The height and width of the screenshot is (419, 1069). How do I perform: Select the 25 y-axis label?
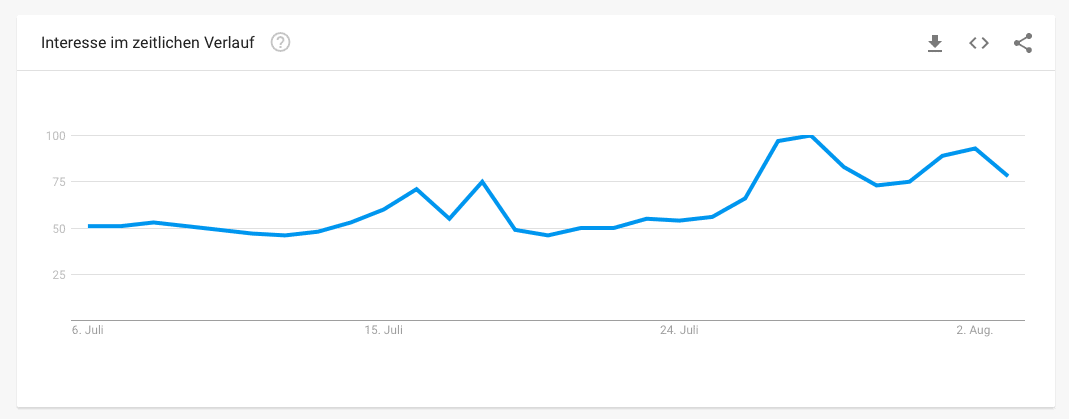point(59,275)
